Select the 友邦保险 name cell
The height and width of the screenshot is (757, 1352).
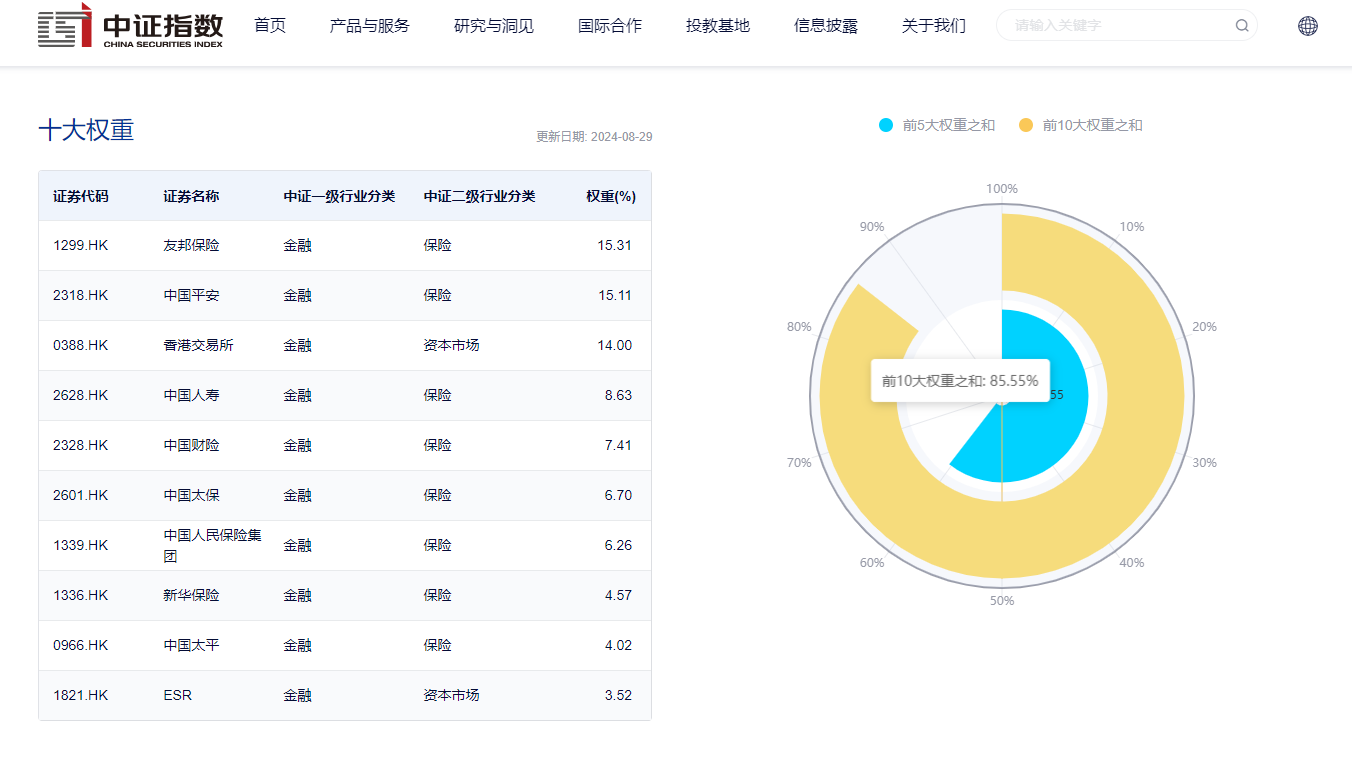(x=191, y=245)
